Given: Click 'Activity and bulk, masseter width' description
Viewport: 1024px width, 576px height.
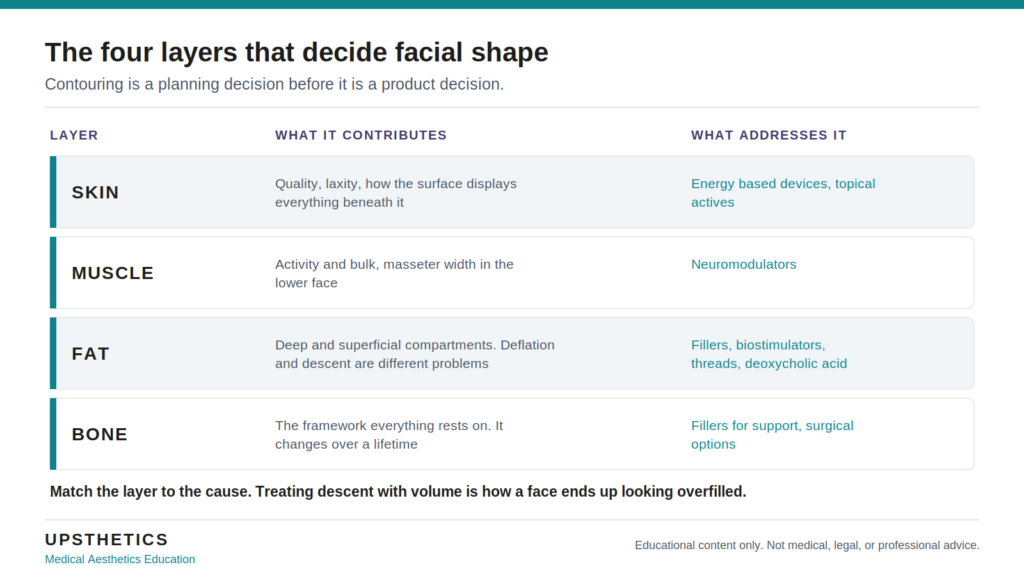Looking at the screenshot, I should (x=394, y=274).
